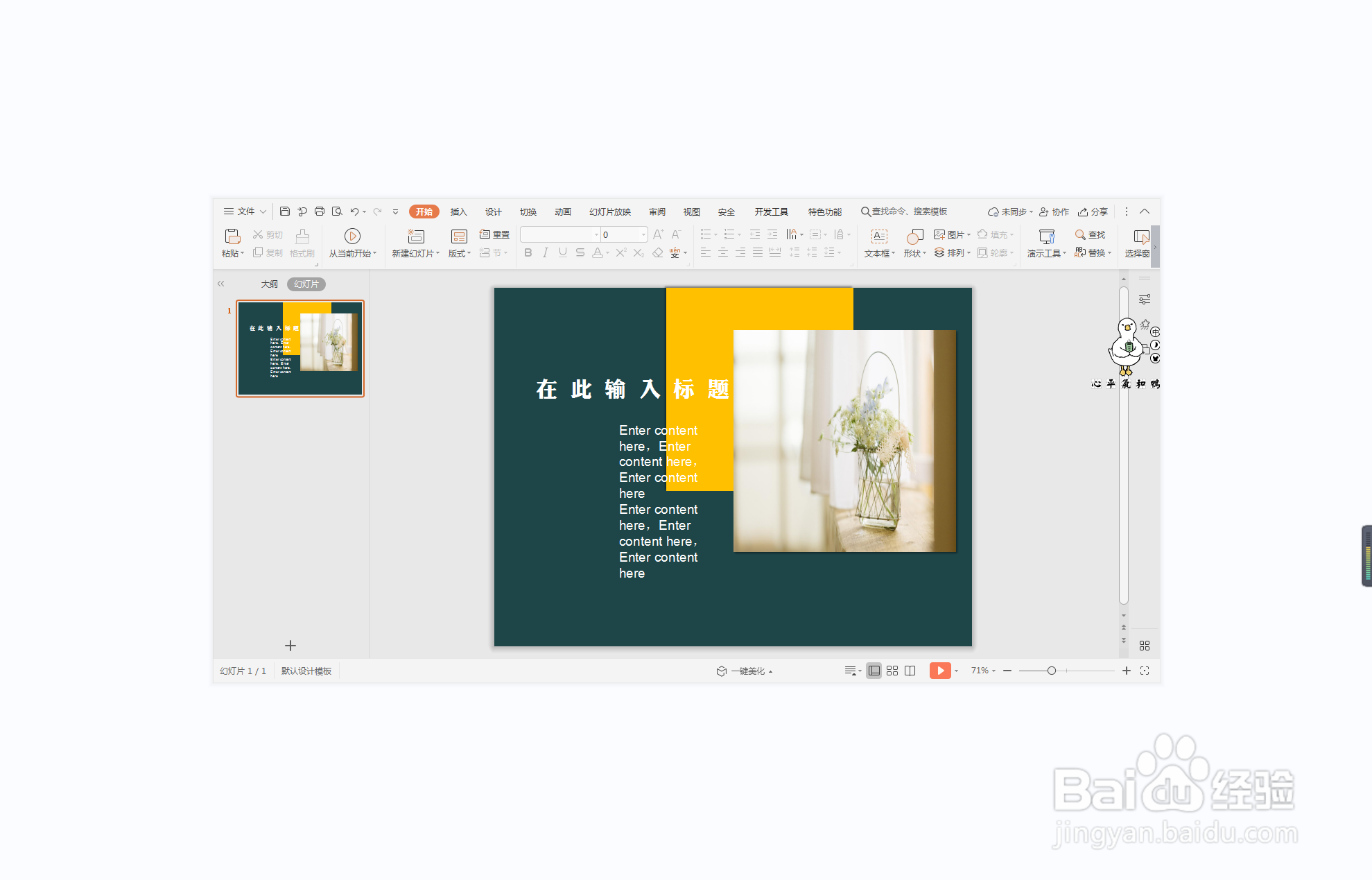Click the Undo arrow icon
The height and width of the screenshot is (880, 1372).
point(354,212)
